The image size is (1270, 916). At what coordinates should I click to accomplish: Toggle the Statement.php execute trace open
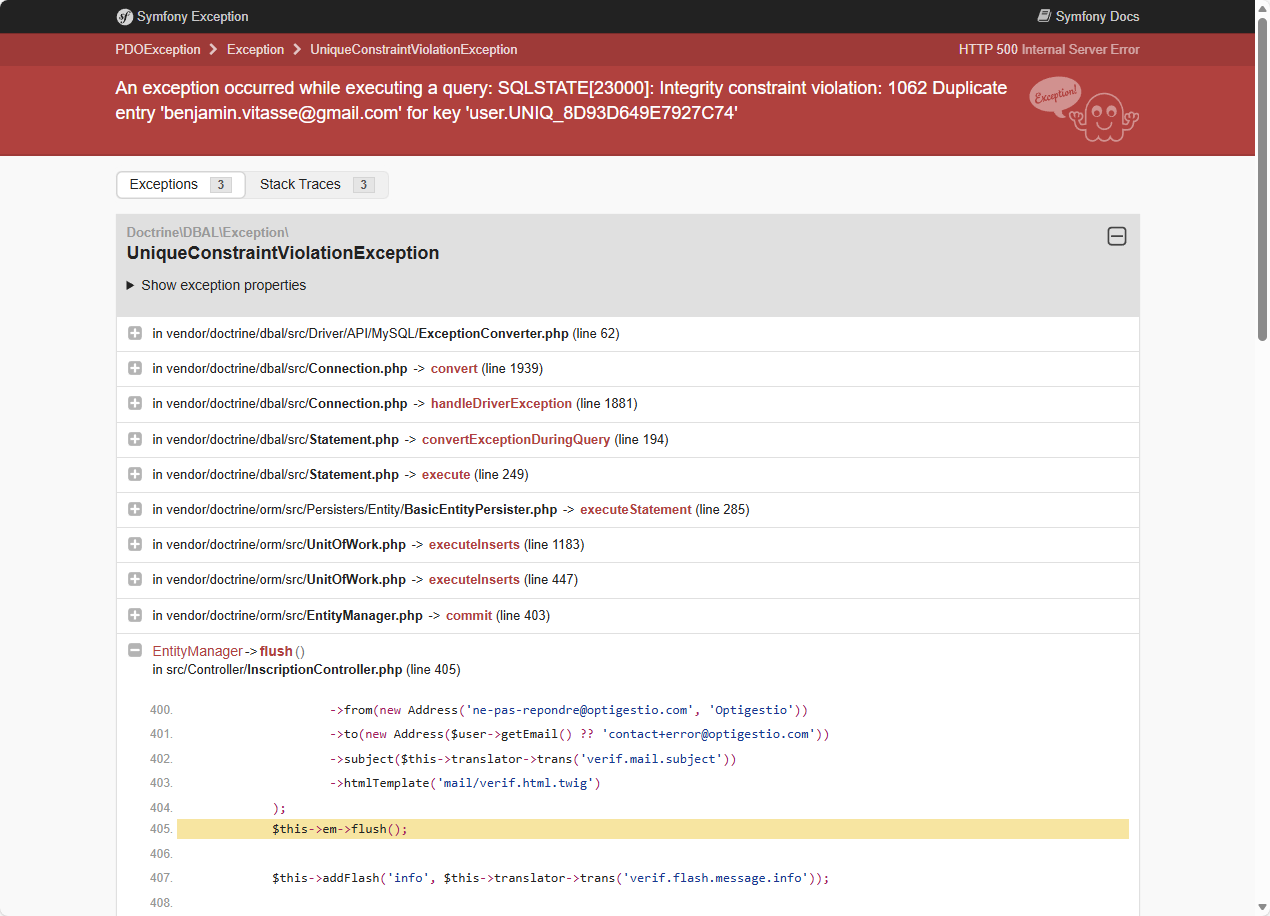[x=135, y=474]
